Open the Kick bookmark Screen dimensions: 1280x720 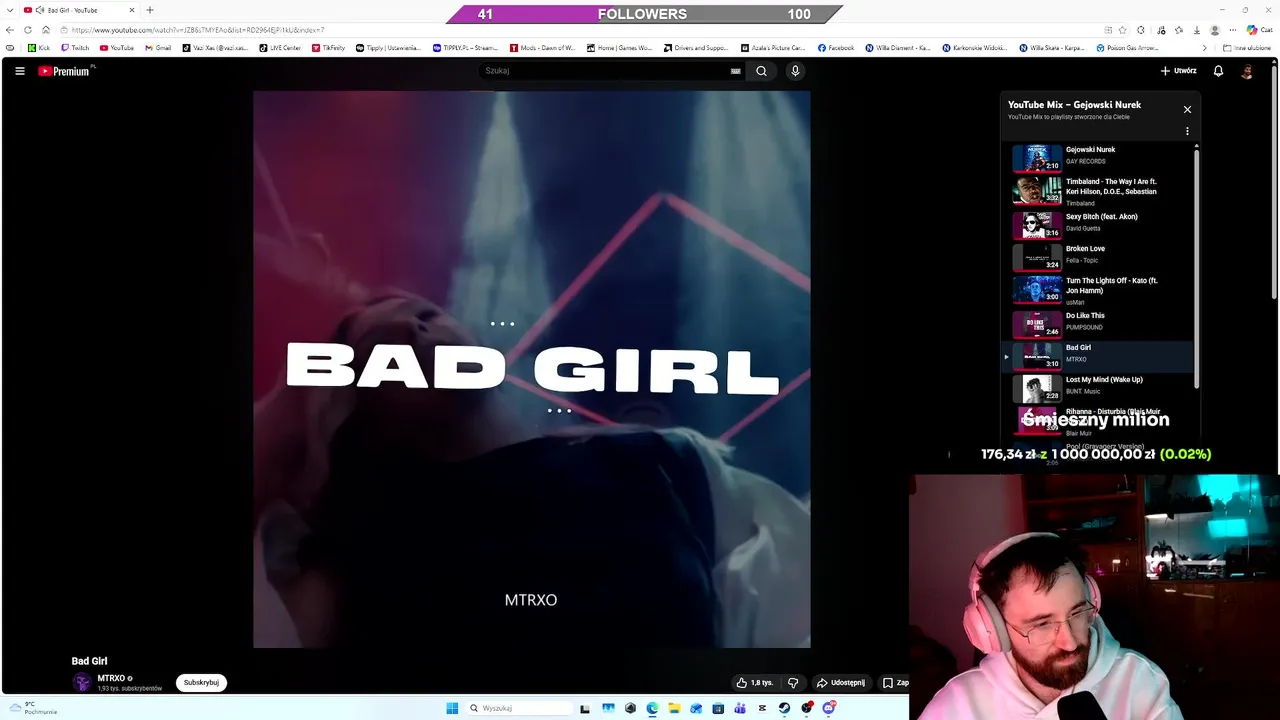click(x=39, y=48)
